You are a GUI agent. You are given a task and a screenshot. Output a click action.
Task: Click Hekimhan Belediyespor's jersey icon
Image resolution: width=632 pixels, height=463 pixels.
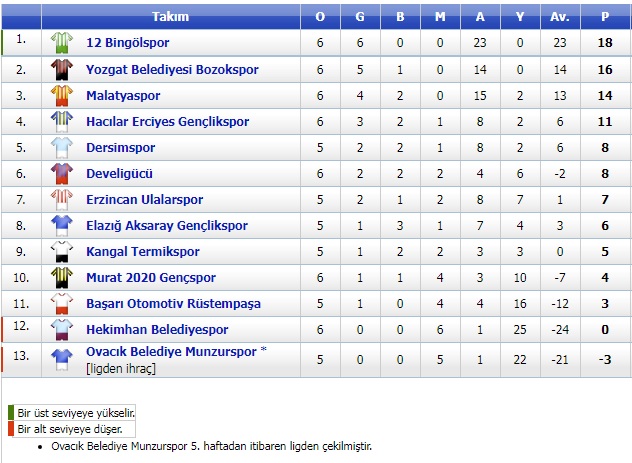point(62,330)
